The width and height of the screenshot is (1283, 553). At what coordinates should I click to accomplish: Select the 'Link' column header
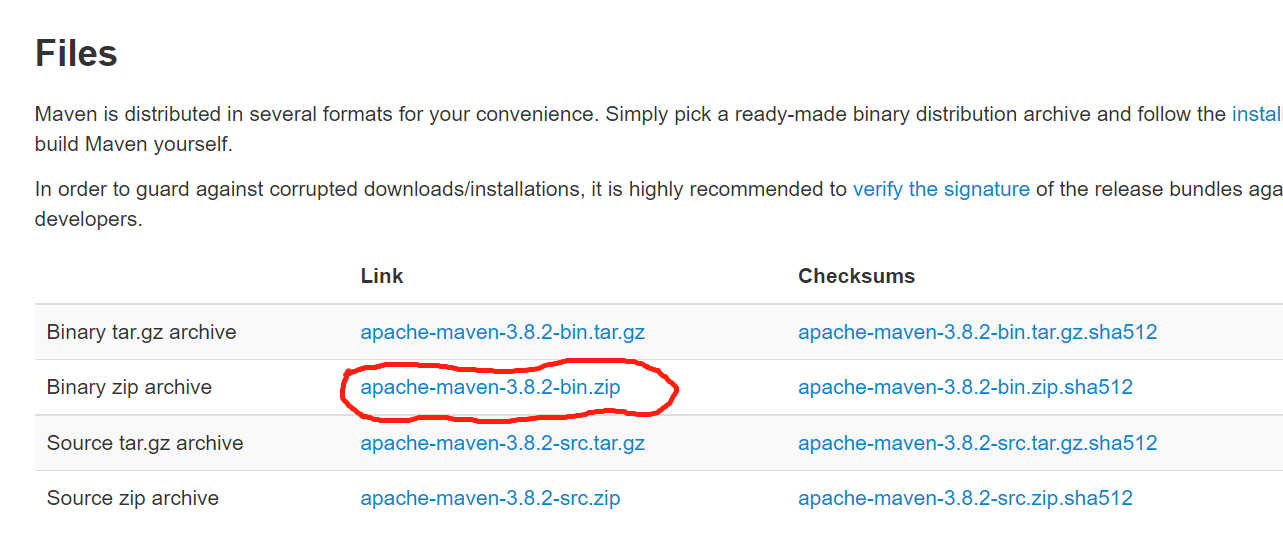pos(382,276)
